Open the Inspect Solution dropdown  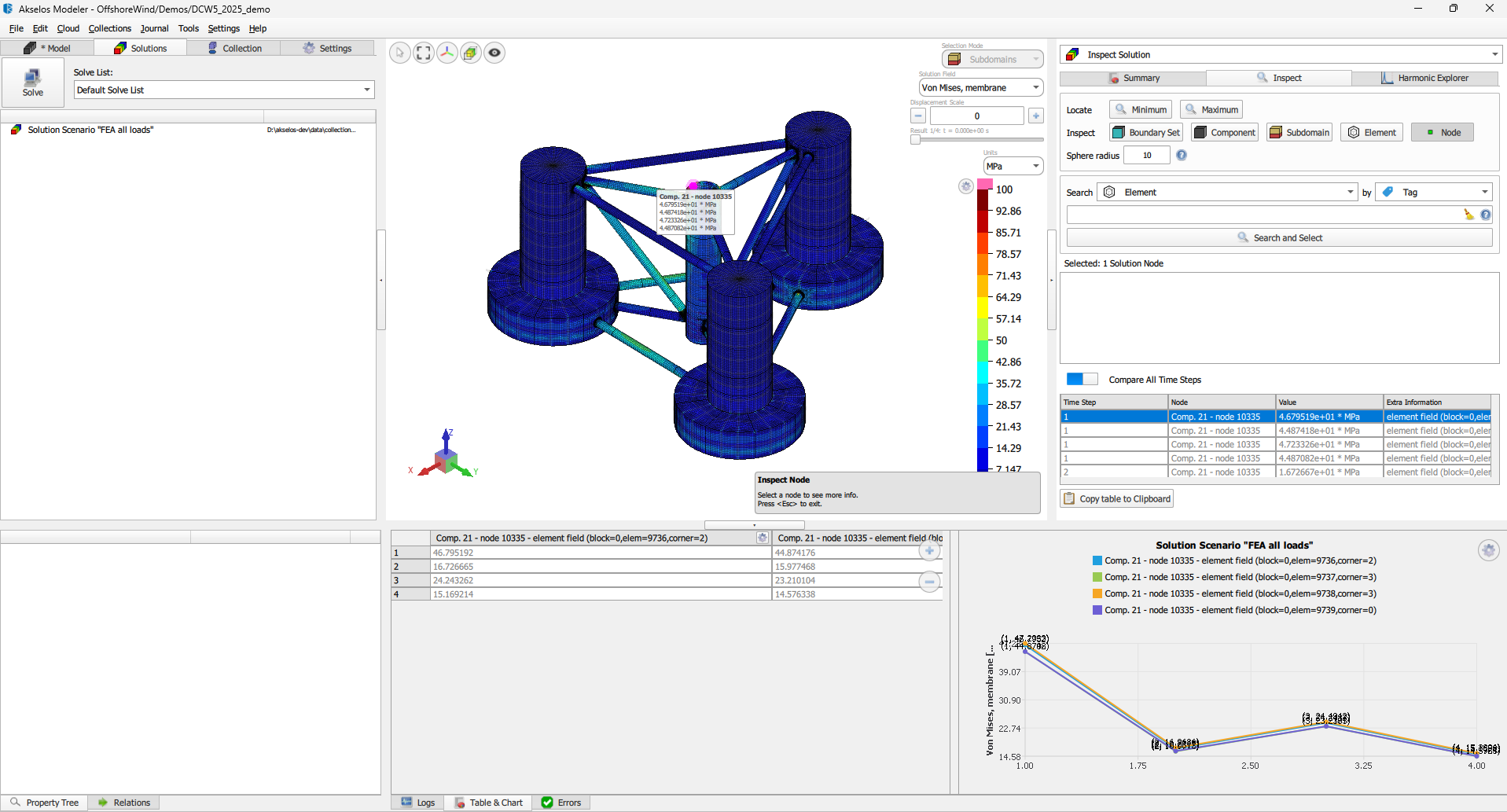1281,54
